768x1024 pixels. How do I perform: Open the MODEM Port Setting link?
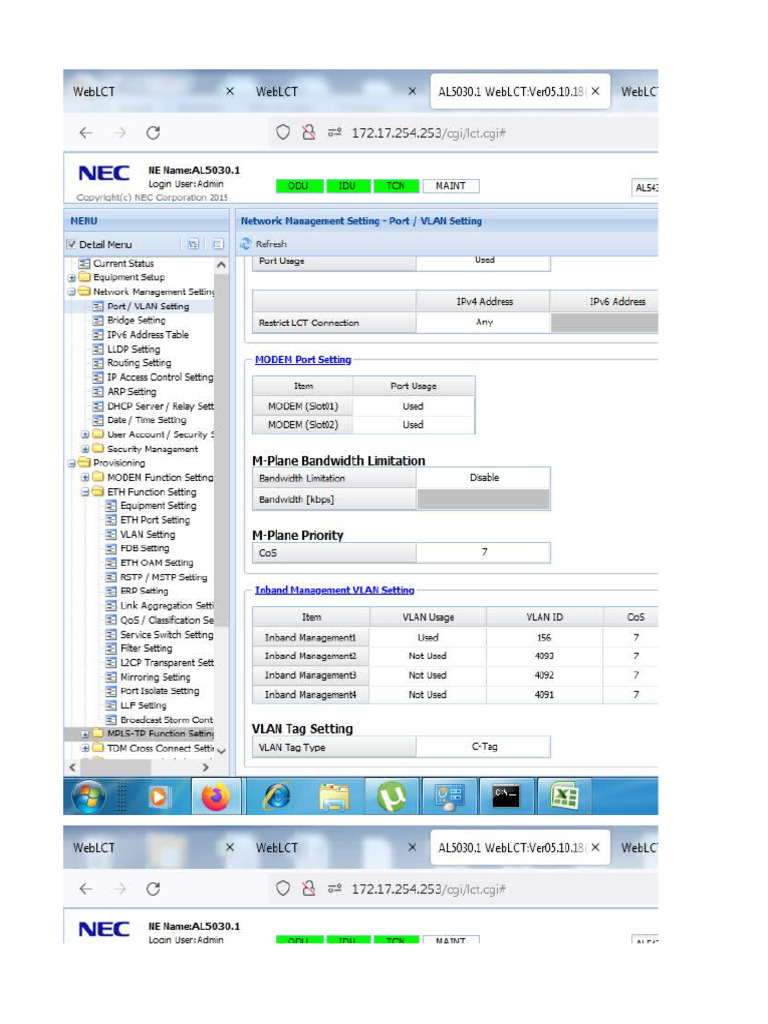(303, 360)
